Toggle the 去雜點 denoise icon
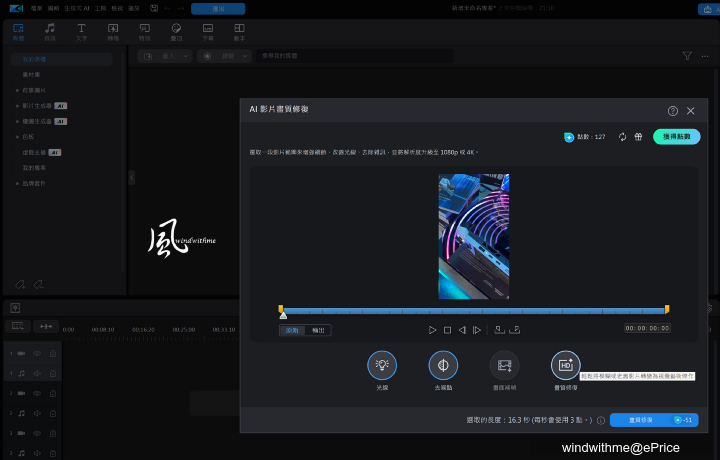Image resolution: width=720 pixels, height=460 pixels. tap(443, 365)
